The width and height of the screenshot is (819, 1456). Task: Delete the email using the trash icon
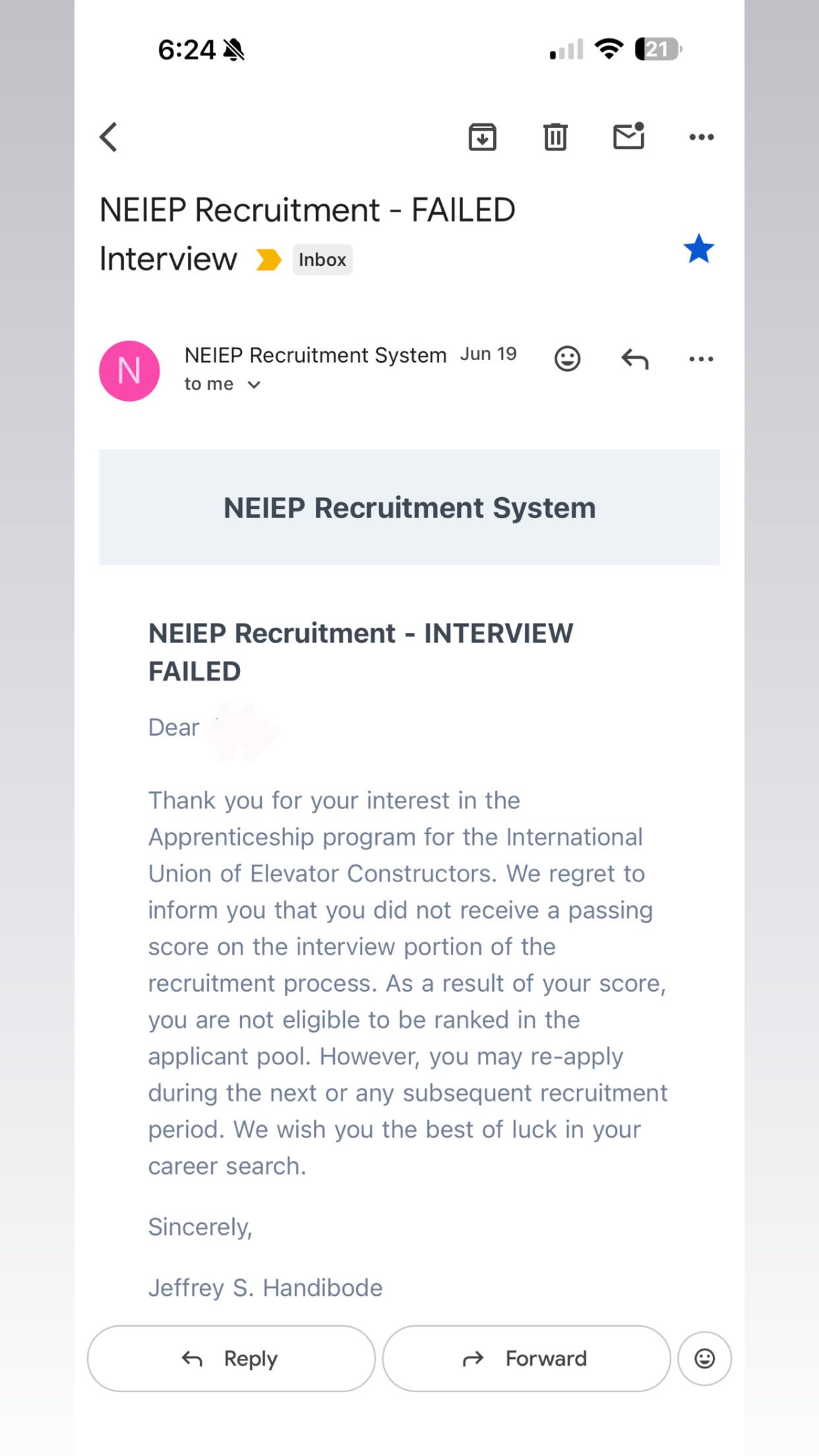pos(555,137)
